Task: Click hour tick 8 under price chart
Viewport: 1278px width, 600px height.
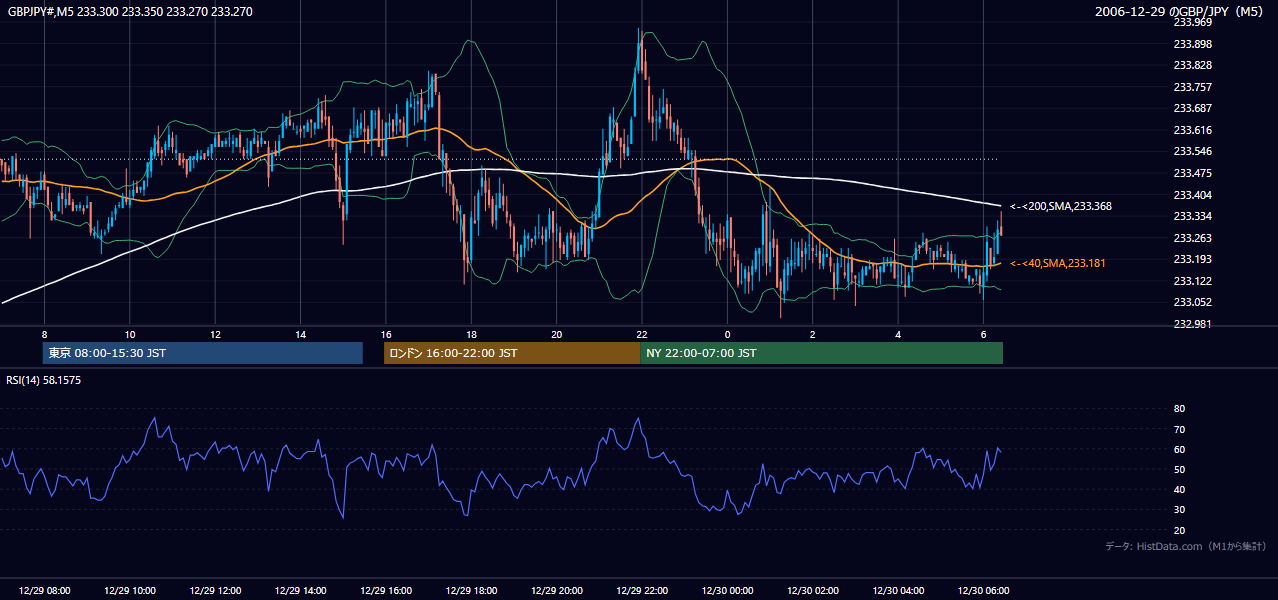Action: (44, 334)
